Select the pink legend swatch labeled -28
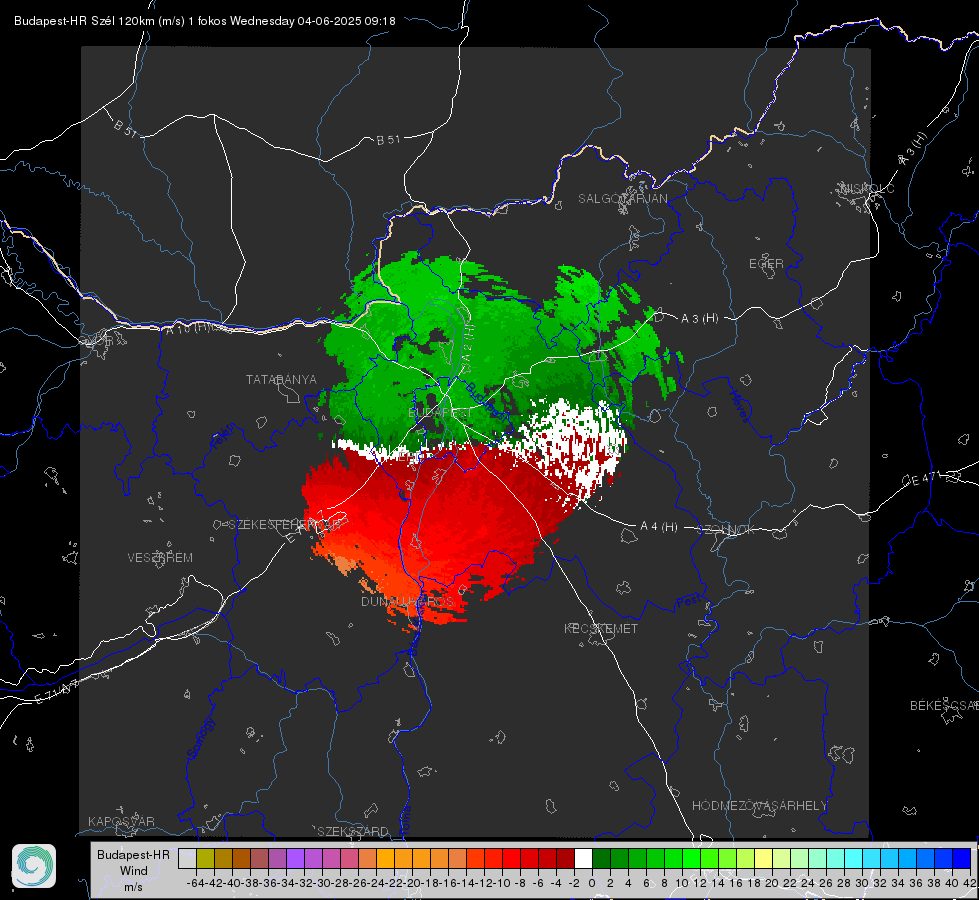979x900 pixels. click(349, 858)
